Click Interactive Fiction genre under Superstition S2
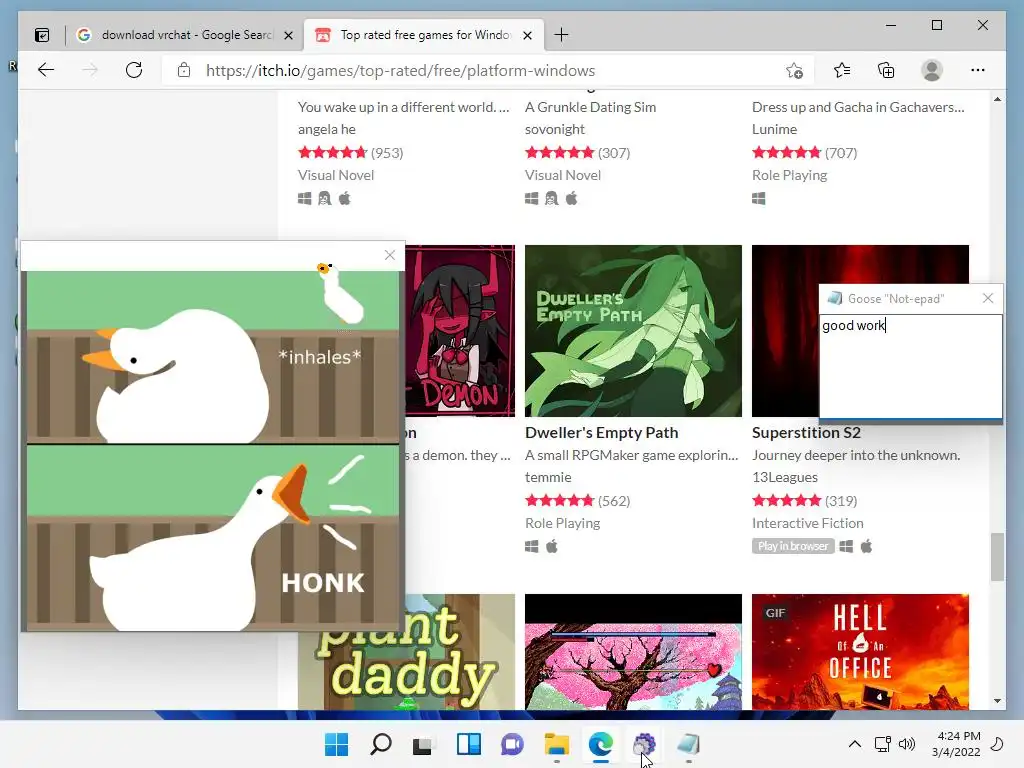1024x768 pixels. 807,523
